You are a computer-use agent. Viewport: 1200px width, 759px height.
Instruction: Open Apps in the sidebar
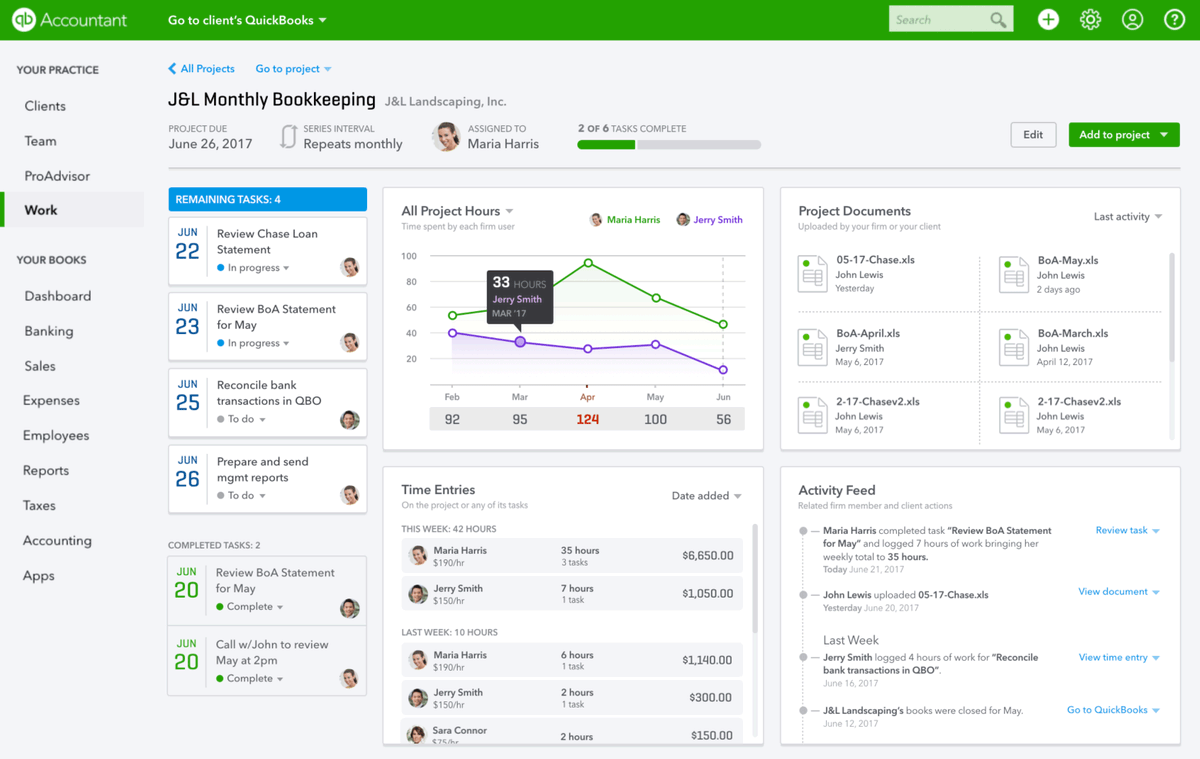(39, 576)
